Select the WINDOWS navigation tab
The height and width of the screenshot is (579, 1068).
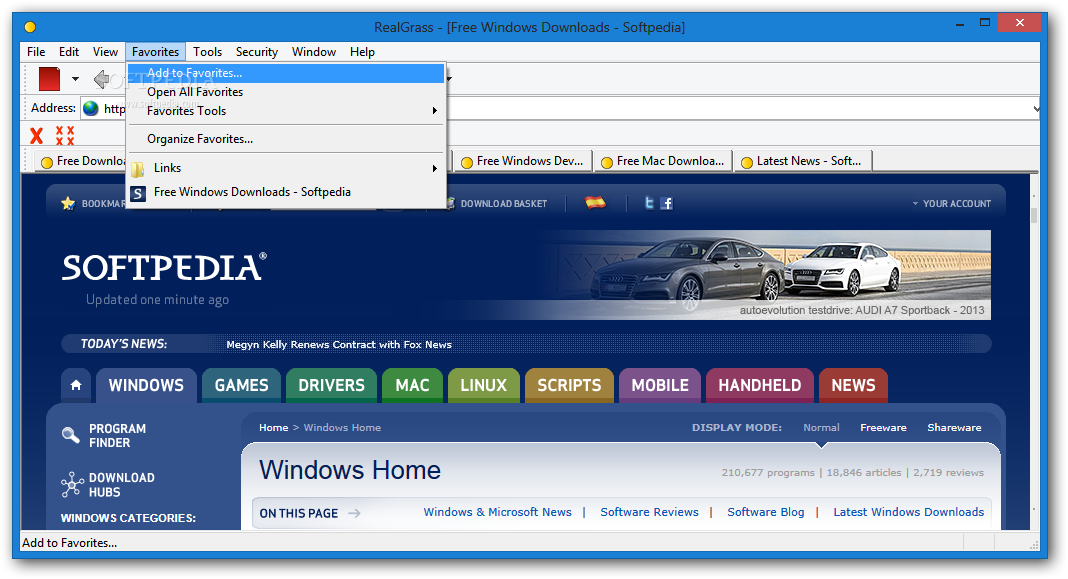(146, 386)
